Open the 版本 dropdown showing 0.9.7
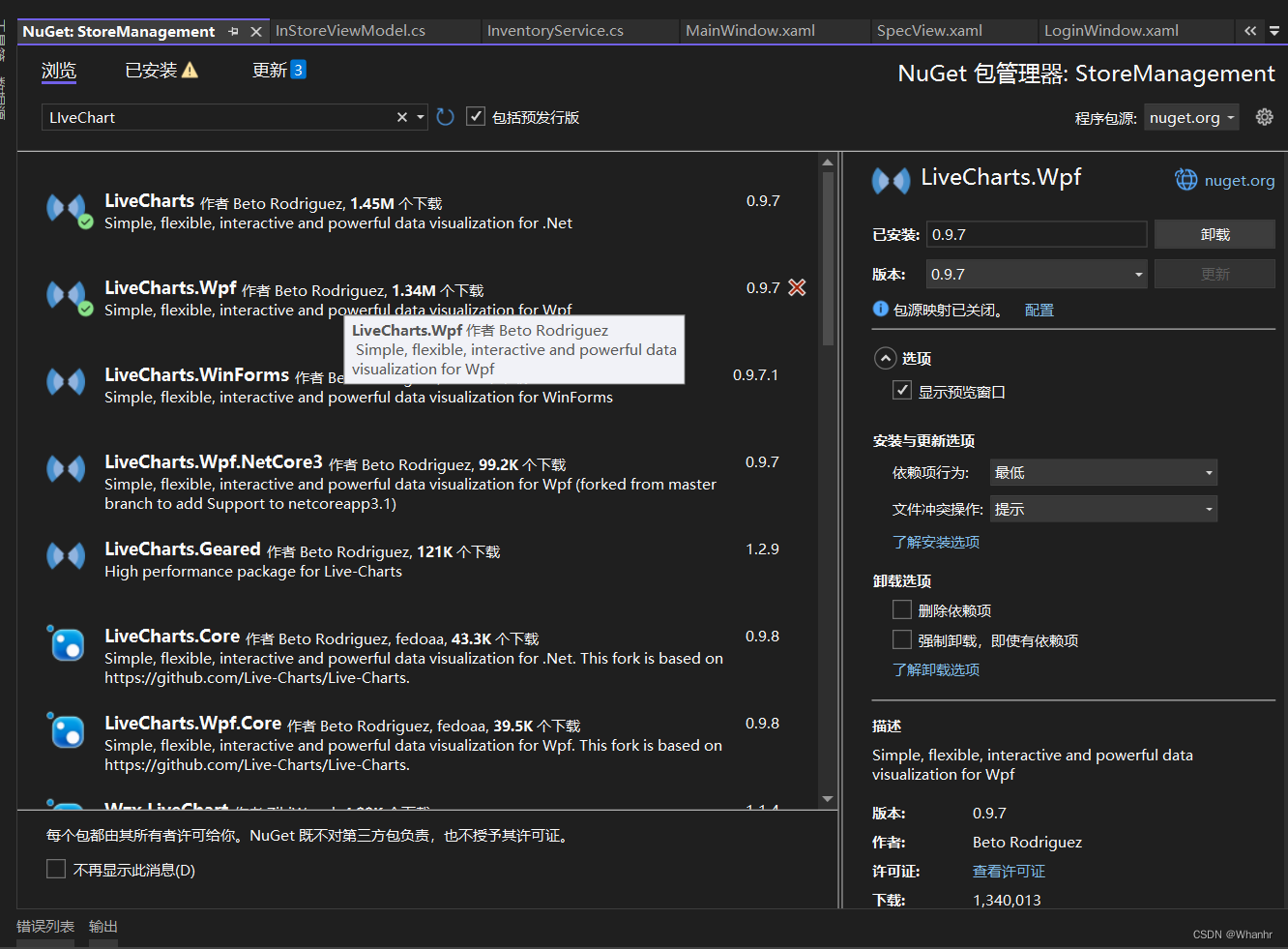 [1036, 274]
